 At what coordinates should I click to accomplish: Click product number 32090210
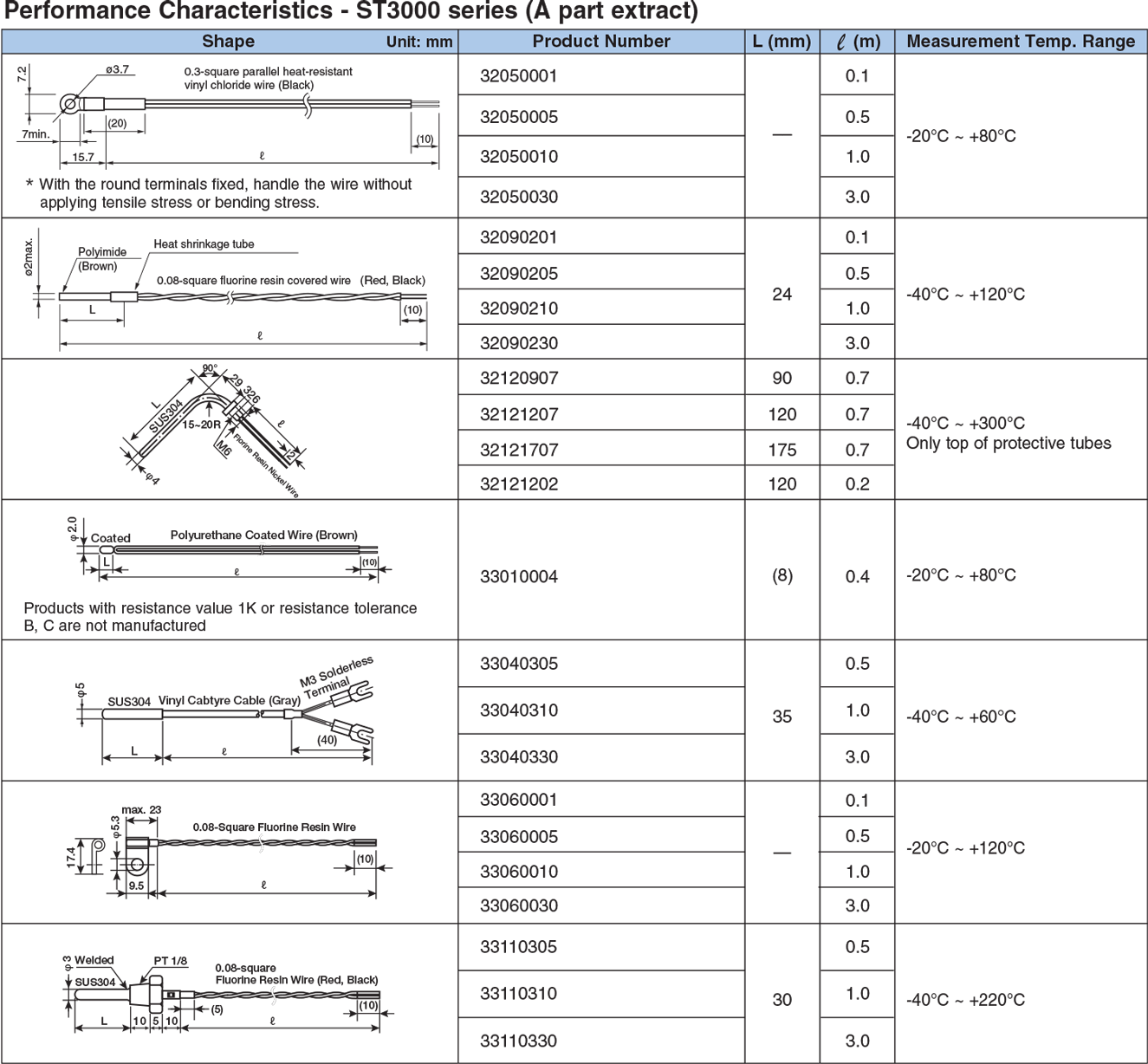pyautogui.click(x=519, y=308)
